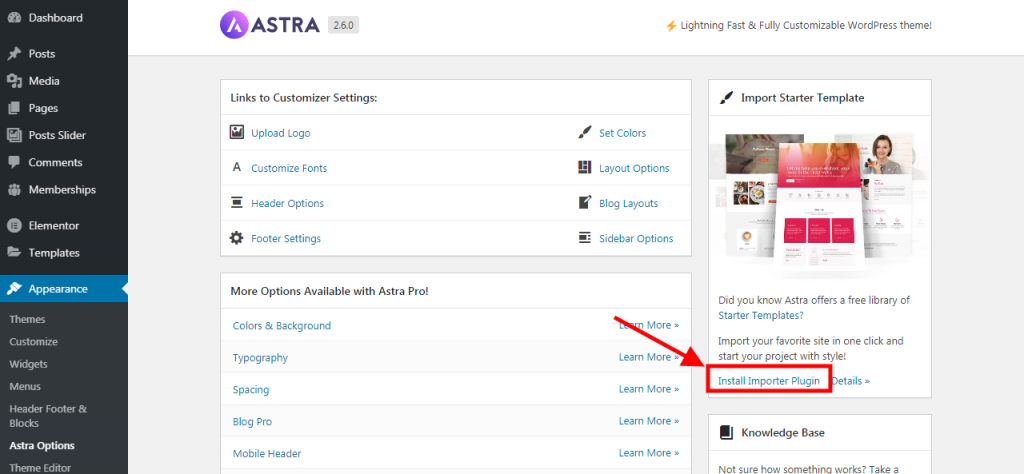Click the Blog Layouts edit icon
Image resolution: width=1024 pixels, height=474 pixels.
pos(584,202)
